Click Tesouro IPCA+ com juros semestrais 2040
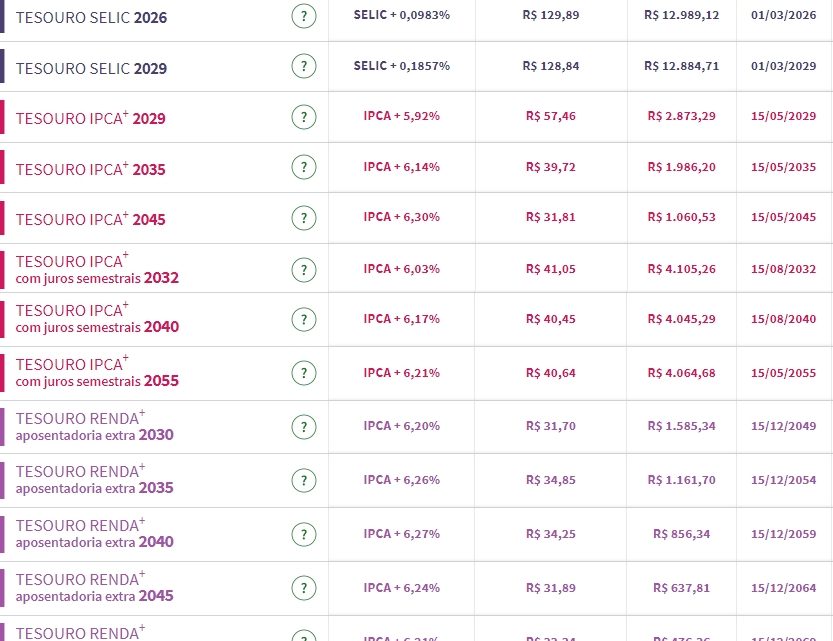 coord(97,318)
